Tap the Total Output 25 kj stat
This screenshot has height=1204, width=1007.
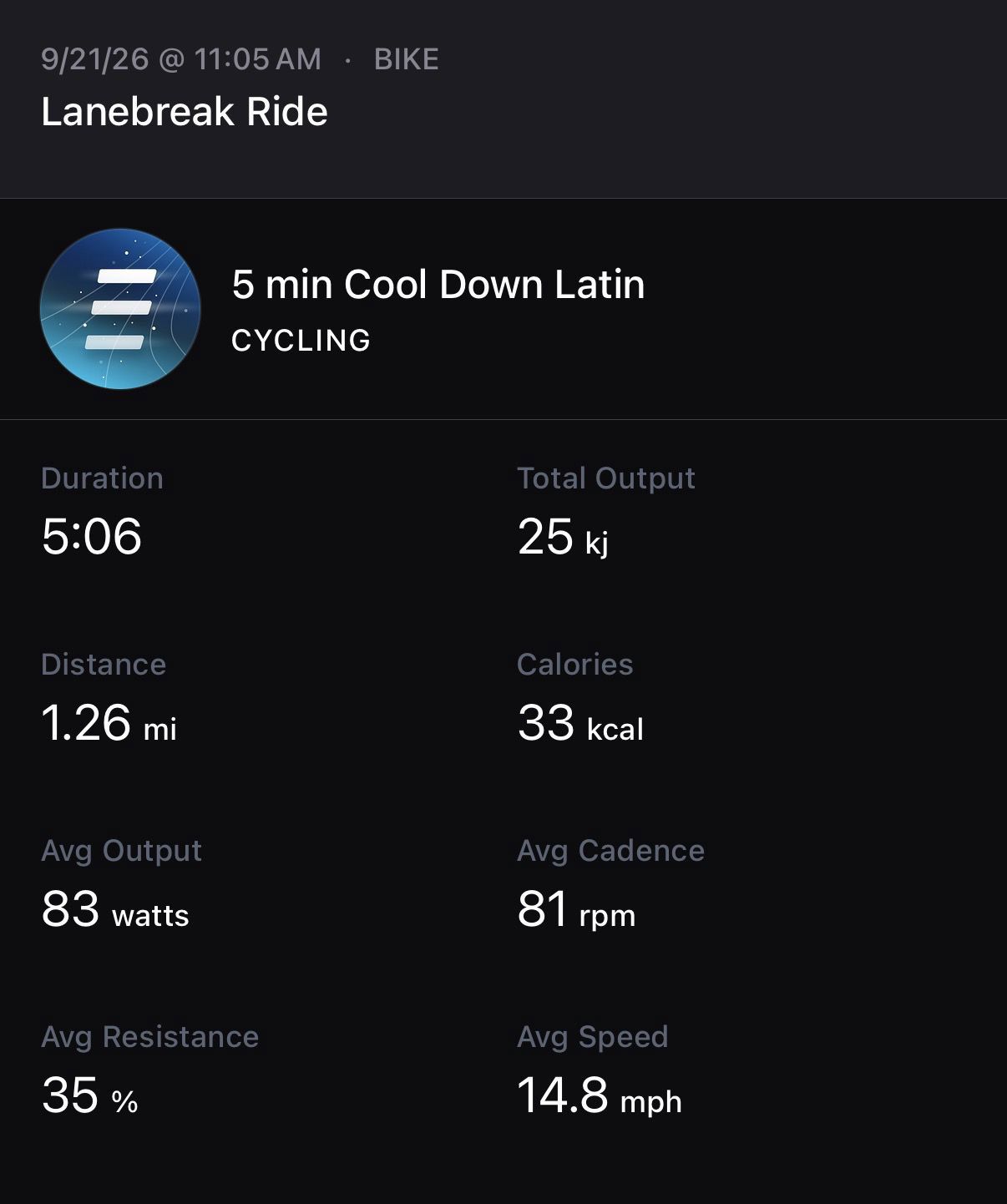coord(606,511)
